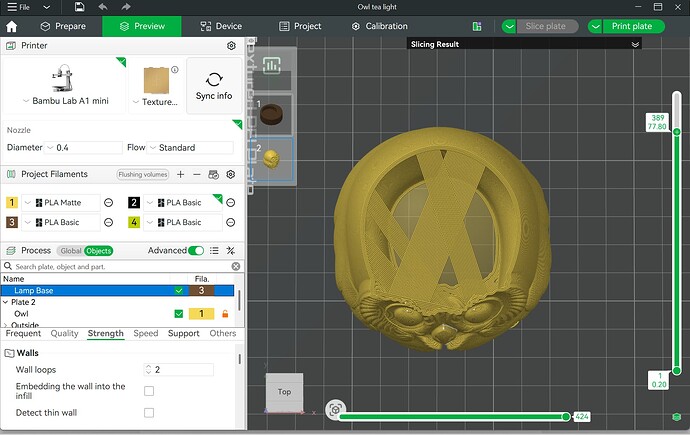Screen dimensions: 690x435
Task: Edit filament 4 PLA Basic preset icon
Action: coord(231,223)
